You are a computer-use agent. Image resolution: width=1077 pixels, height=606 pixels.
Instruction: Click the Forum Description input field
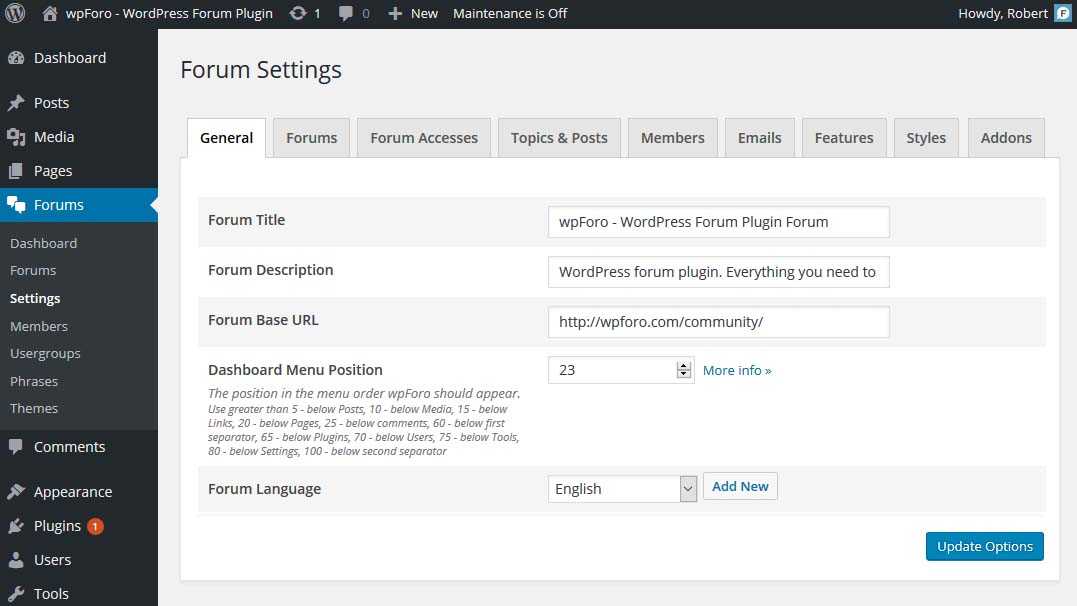coord(718,272)
